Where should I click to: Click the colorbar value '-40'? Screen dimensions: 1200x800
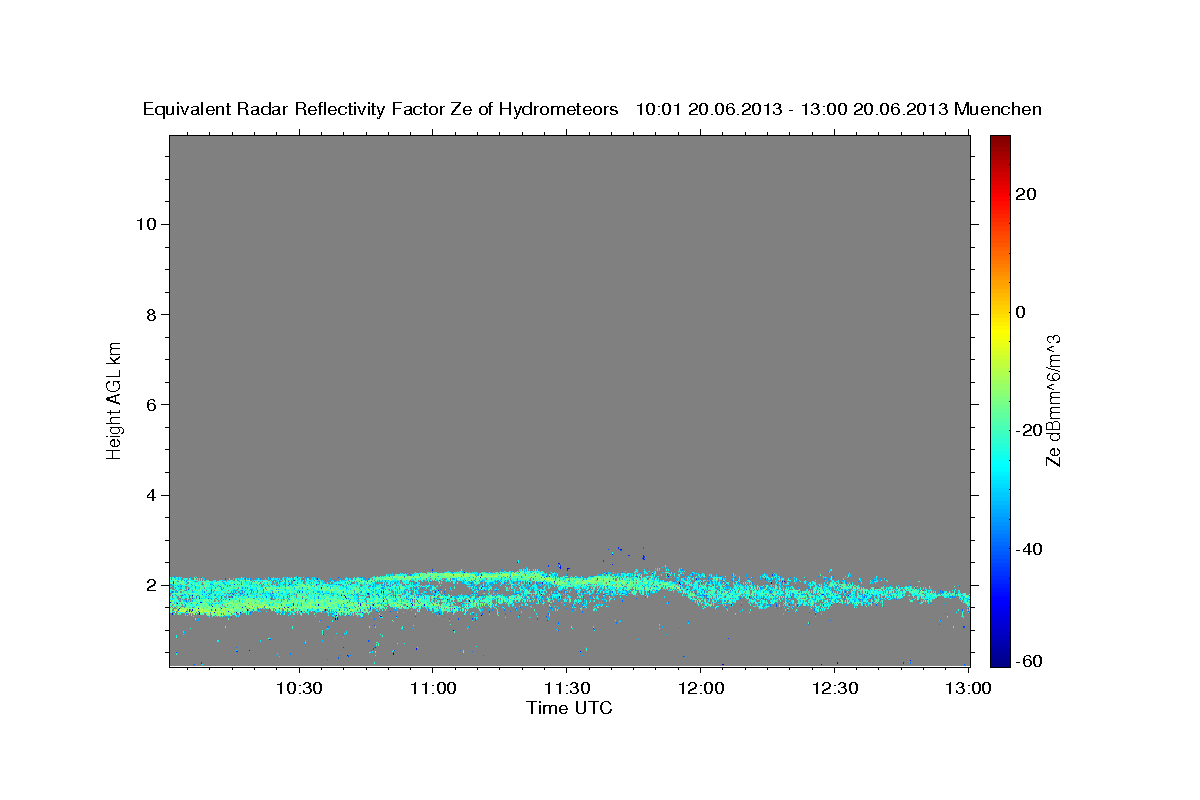(1029, 549)
